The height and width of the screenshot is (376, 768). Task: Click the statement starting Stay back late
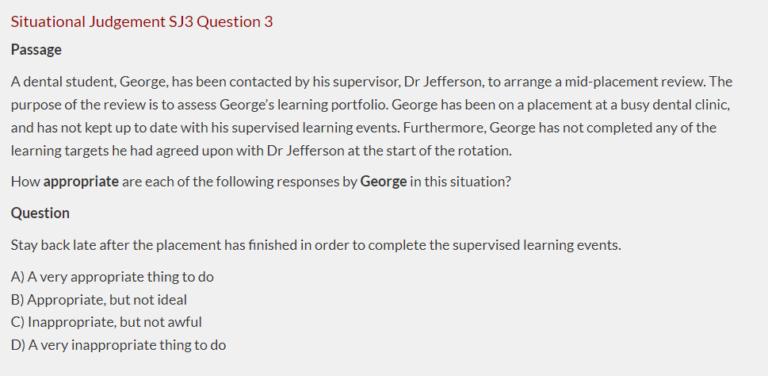tap(316, 245)
